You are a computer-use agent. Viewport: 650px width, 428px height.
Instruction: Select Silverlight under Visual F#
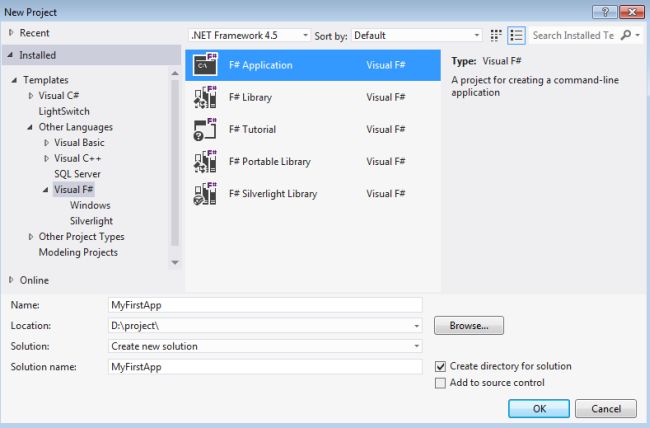(91, 221)
